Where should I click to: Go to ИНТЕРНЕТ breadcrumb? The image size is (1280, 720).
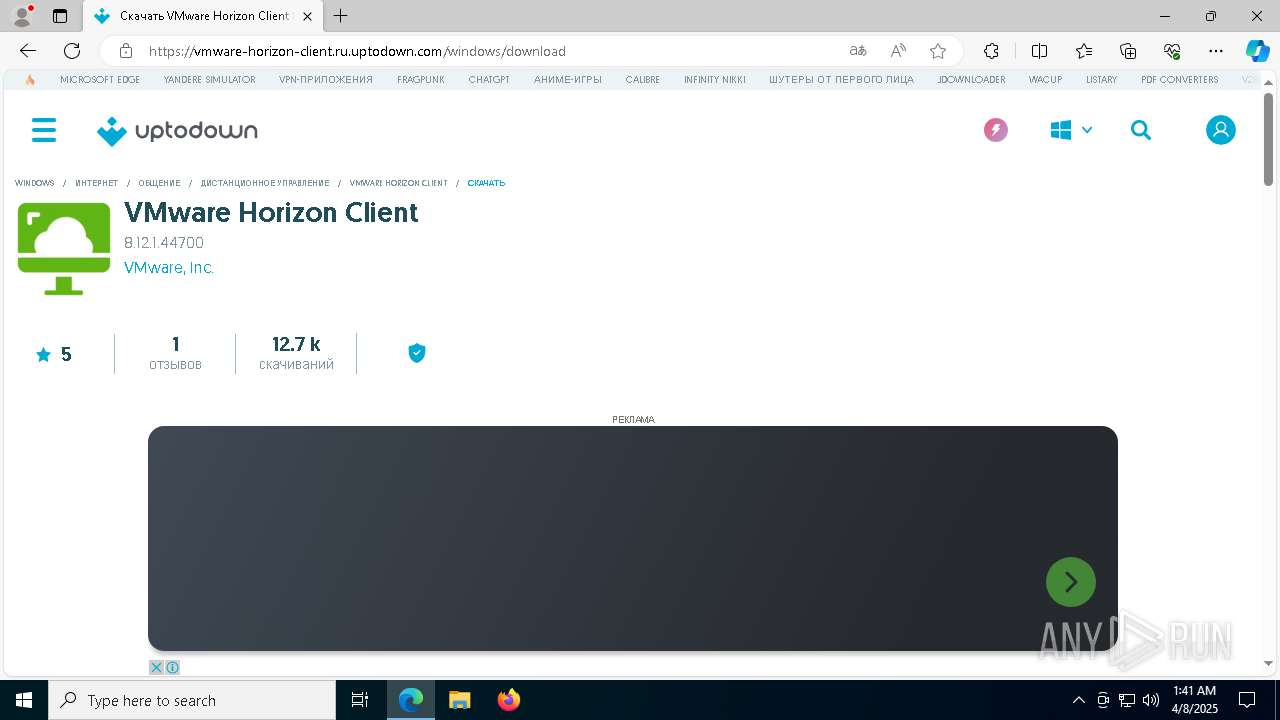97,183
